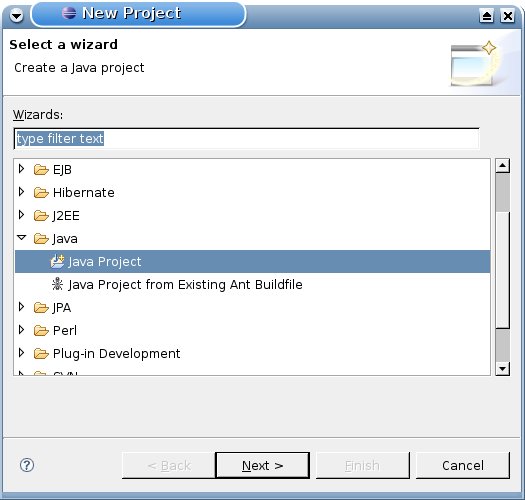Focus the type filter text field

tap(247, 139)
